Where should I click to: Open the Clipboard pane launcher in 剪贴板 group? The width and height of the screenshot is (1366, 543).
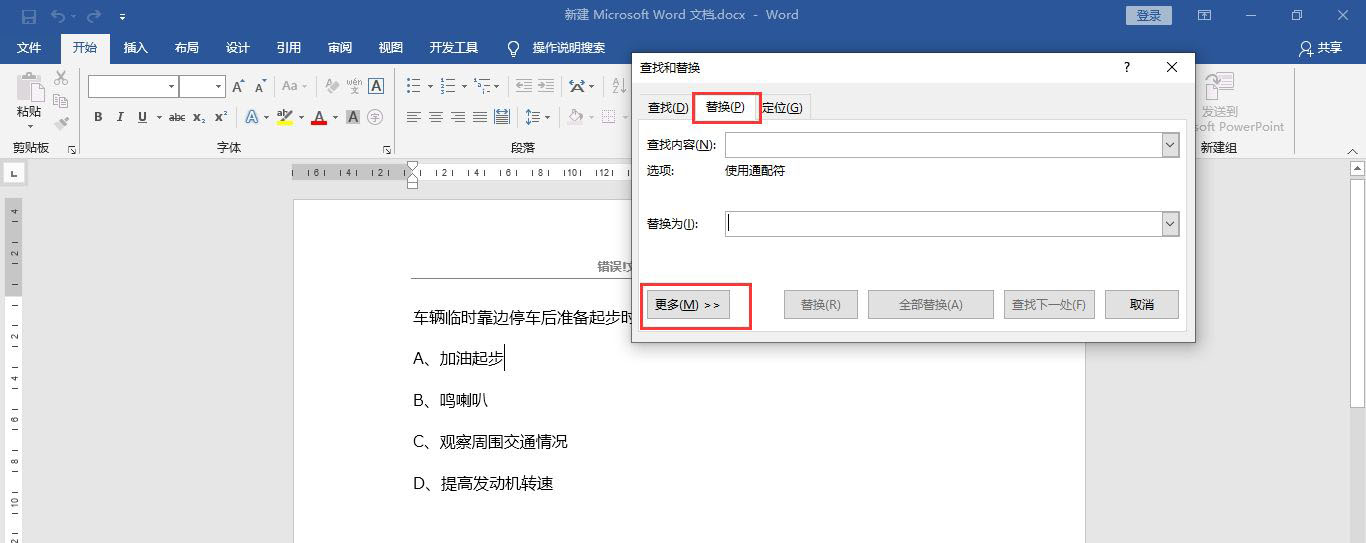[x=72, y=150]
